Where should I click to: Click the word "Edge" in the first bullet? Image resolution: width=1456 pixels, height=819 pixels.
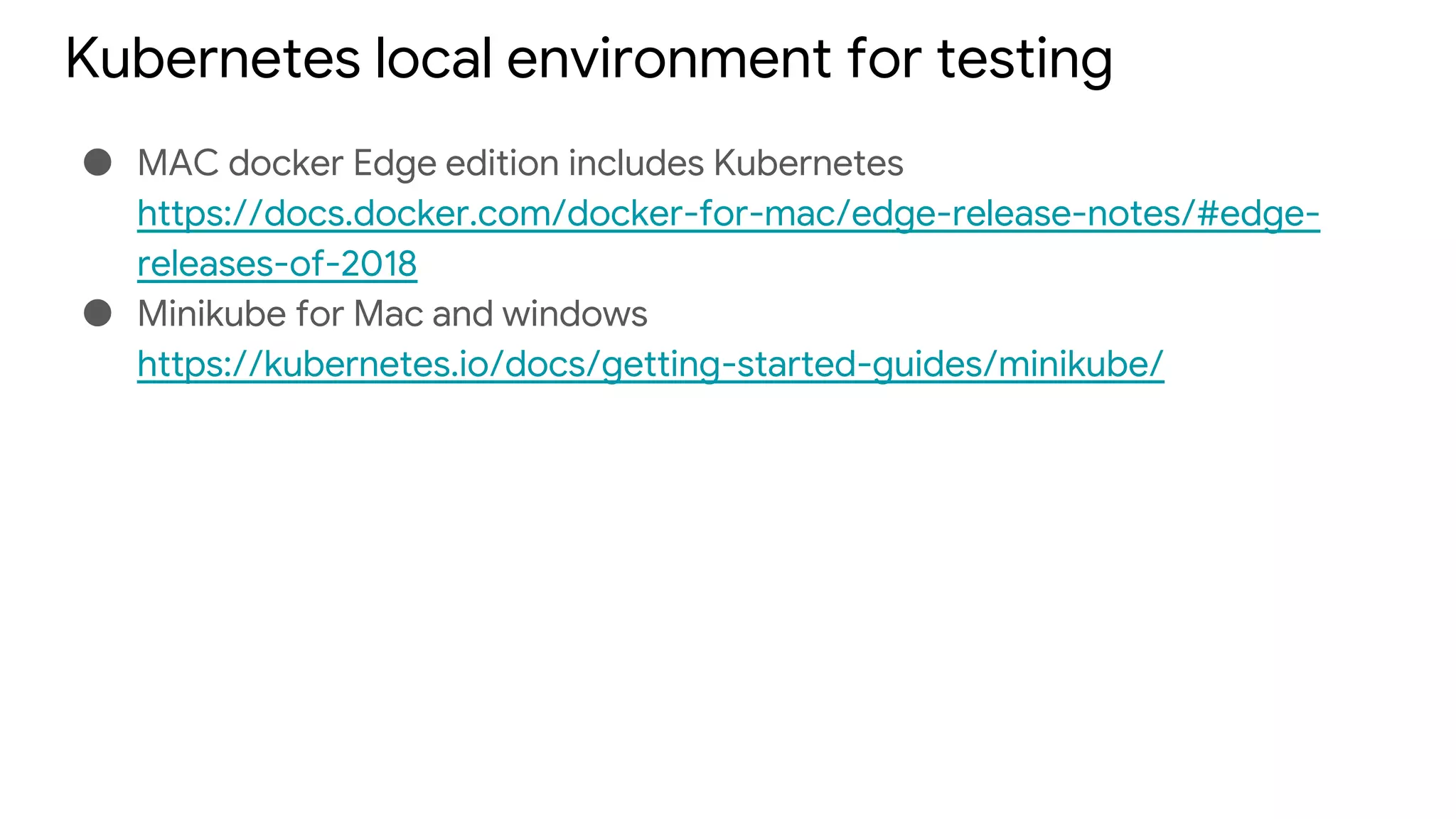tap(394, 164)
